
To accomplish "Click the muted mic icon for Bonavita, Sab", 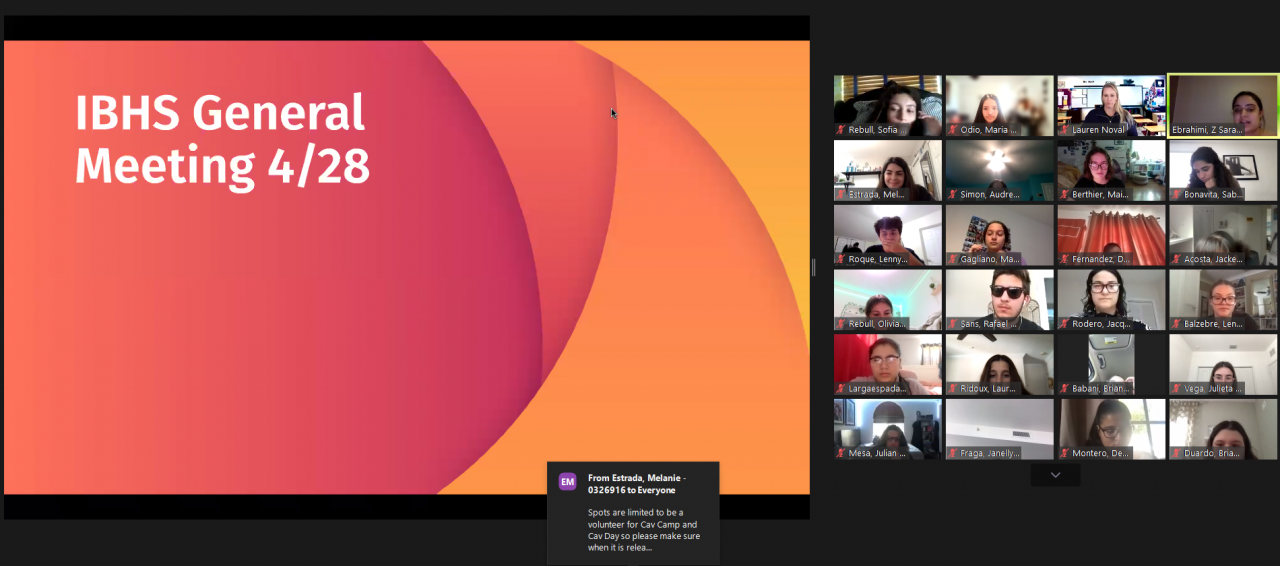I will 1177,195.
